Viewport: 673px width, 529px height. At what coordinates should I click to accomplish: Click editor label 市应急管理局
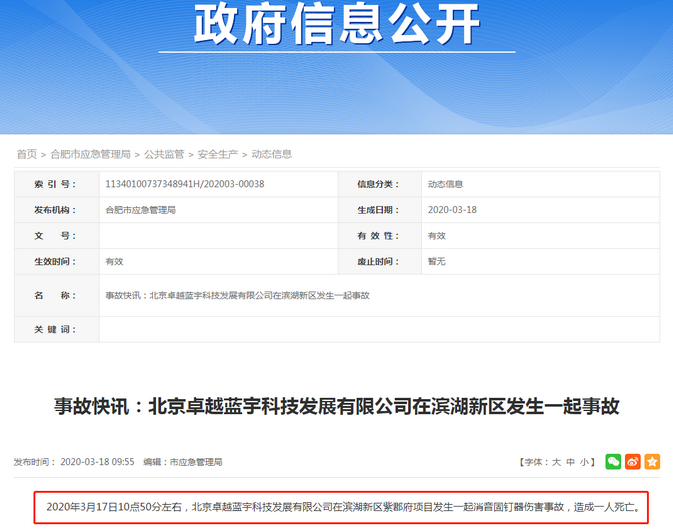pyautogui.click(x=196, y=462)
